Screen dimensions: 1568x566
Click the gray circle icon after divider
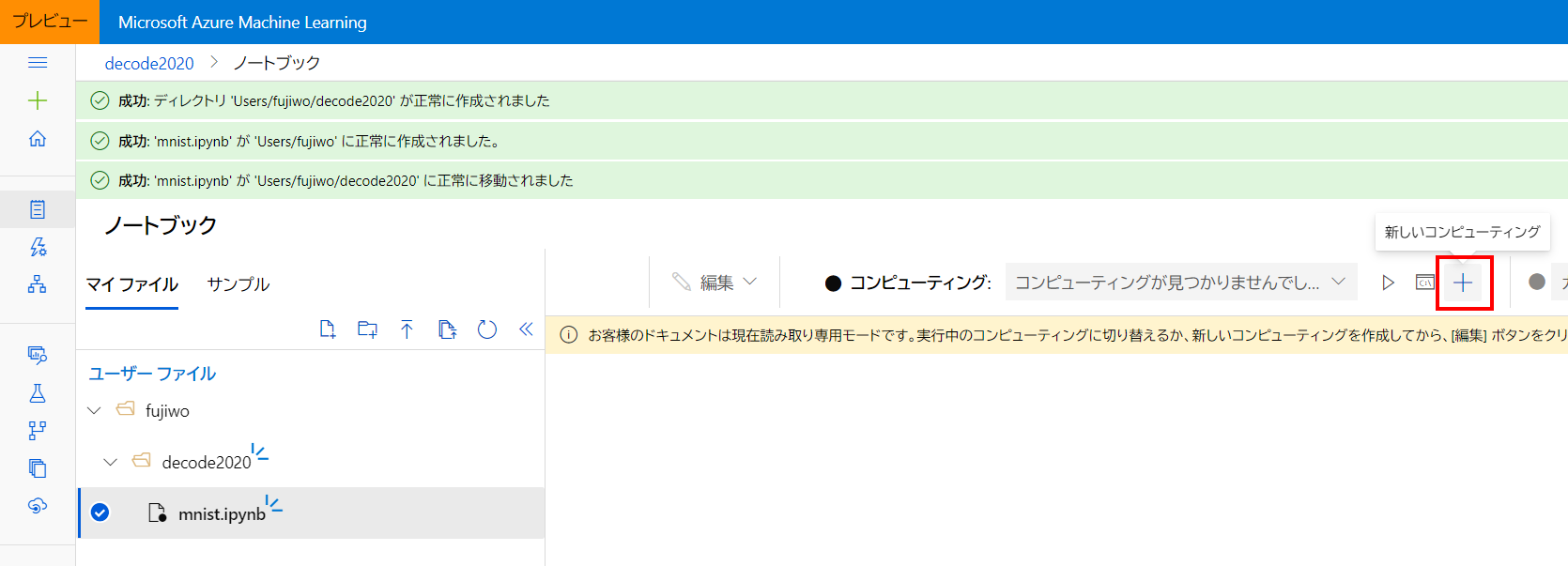pos(1537,282)
